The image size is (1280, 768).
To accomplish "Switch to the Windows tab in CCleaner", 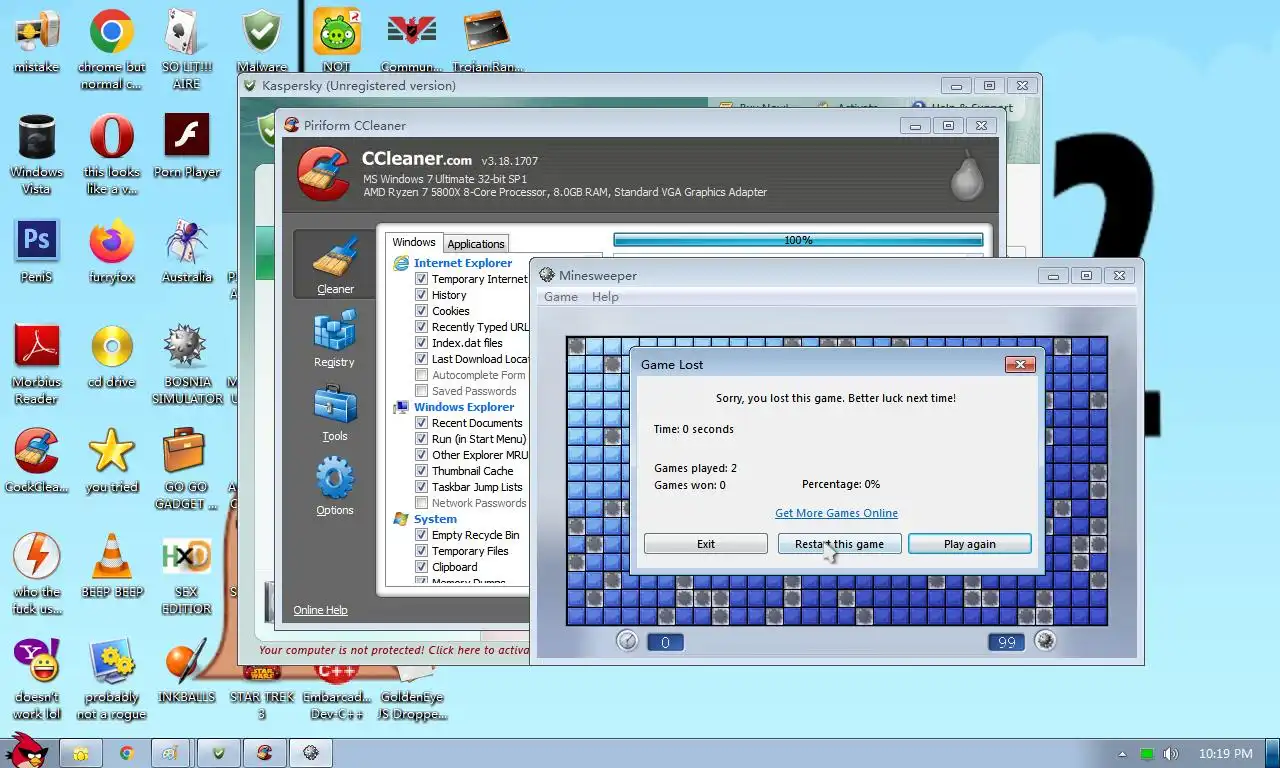I will coord(414,242).
